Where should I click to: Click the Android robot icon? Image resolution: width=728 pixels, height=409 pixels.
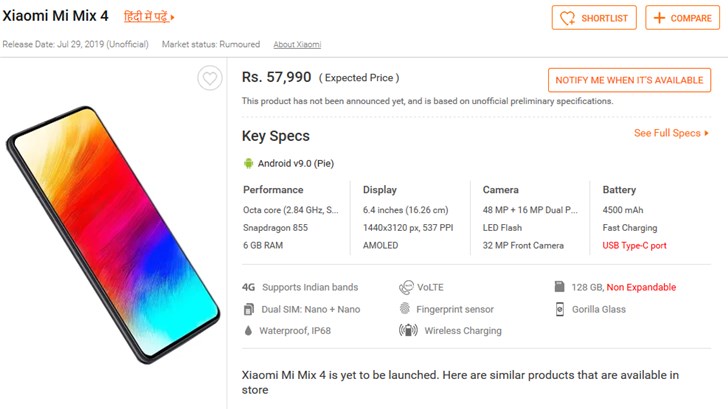(248, 163)
